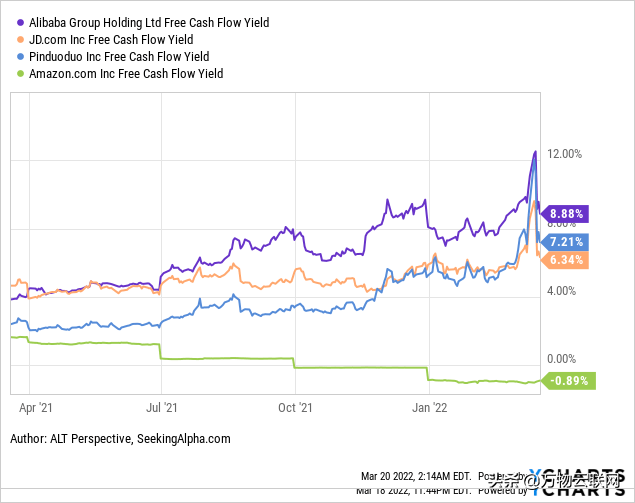Click the orange JD.com legend dot
This screenshot has width=635, height=503.
pos(20,40)
